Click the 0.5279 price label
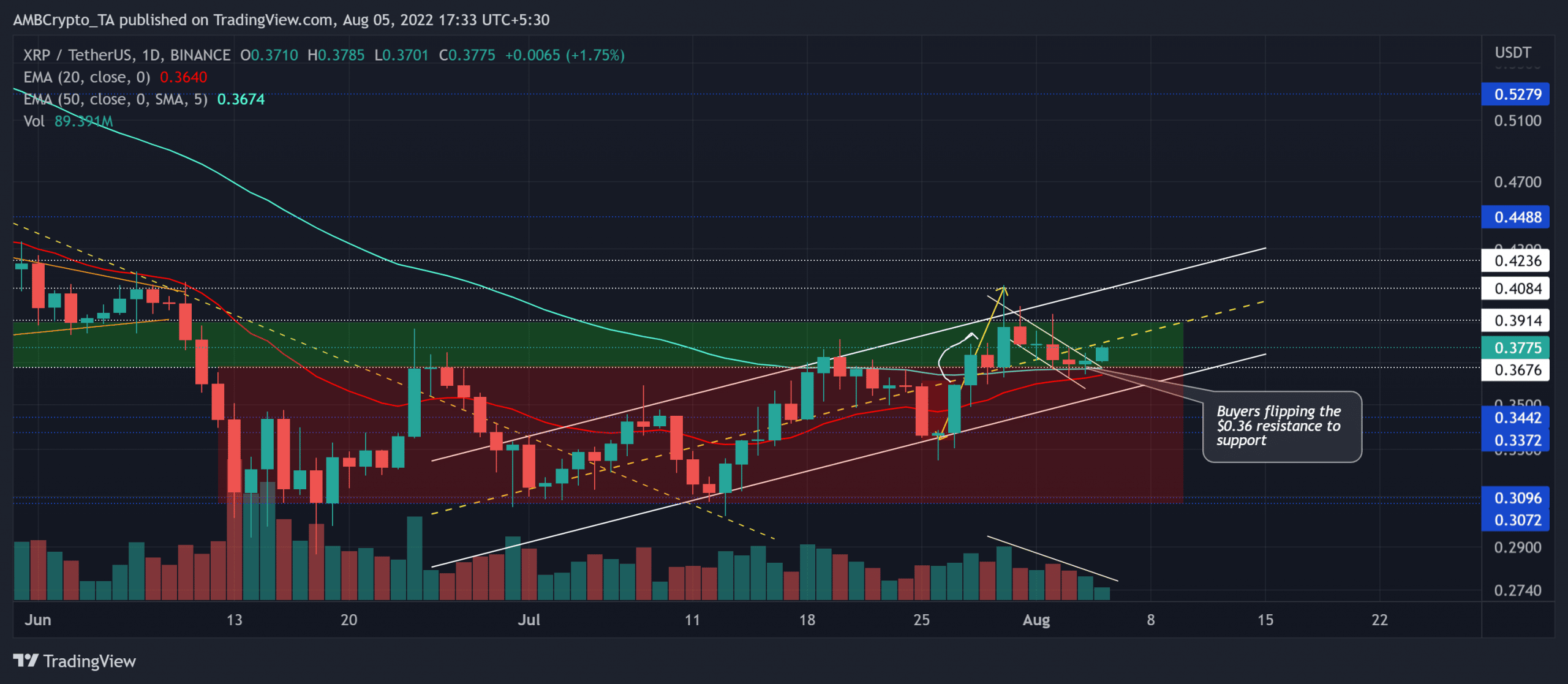The image size is (1568, 684). (x=1515, y=94)
